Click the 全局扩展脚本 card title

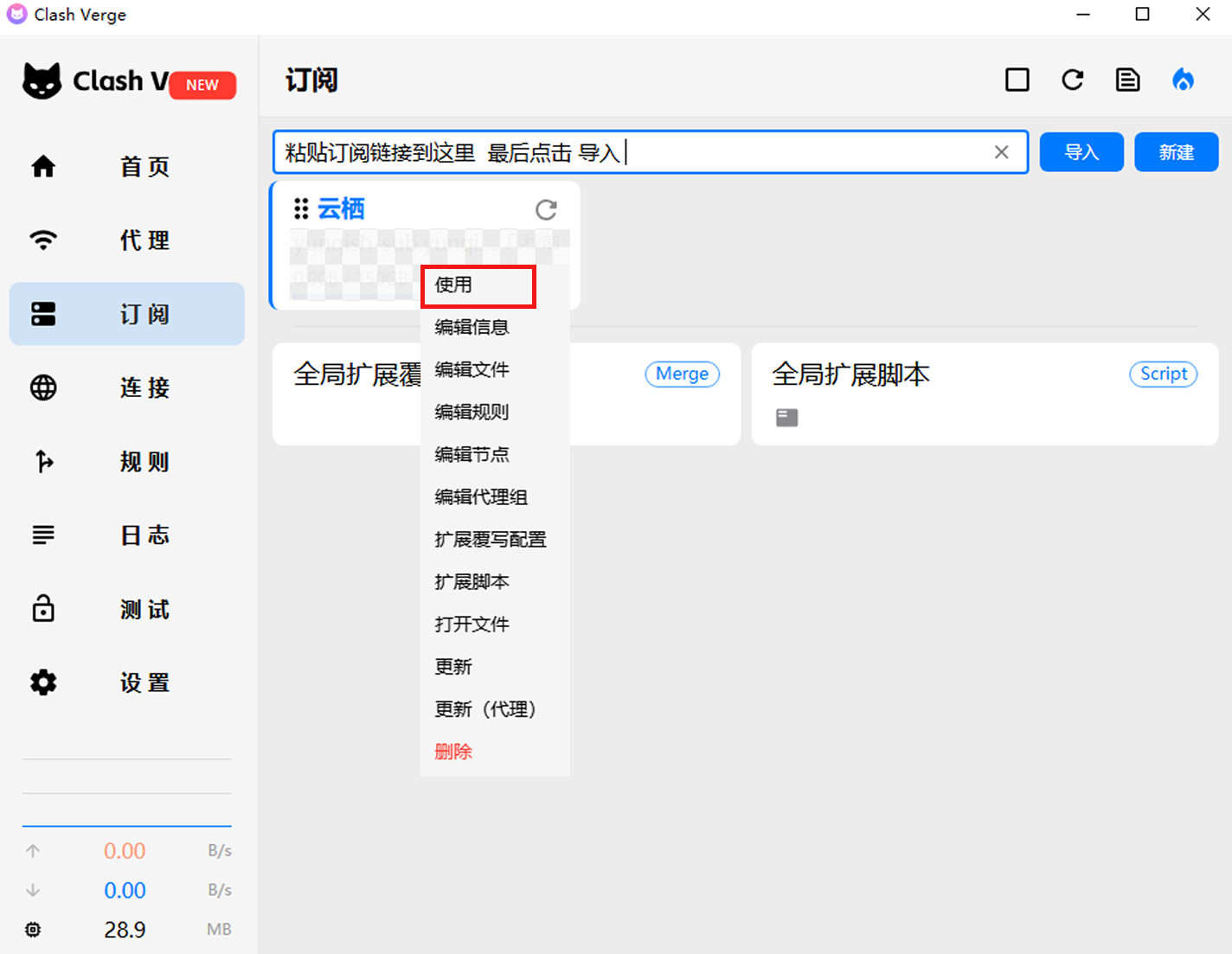(850, 374)
